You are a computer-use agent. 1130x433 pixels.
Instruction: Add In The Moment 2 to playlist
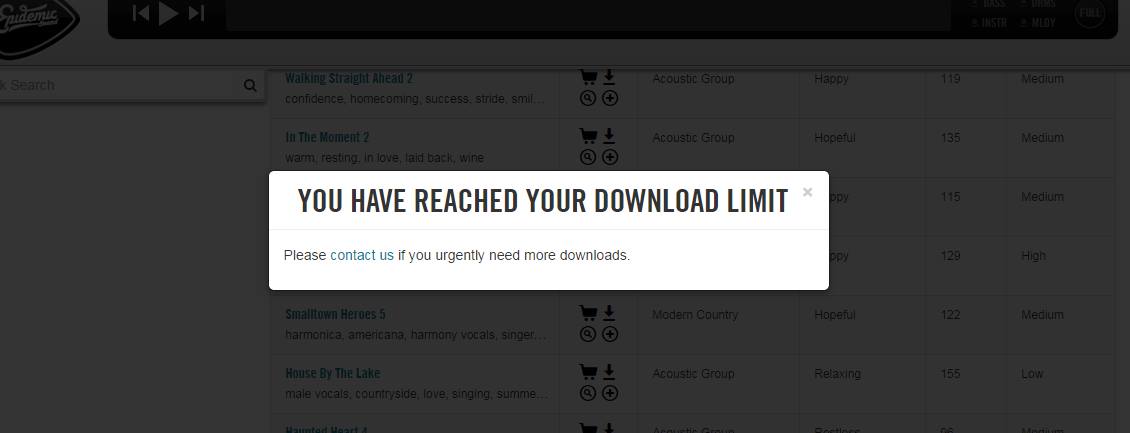point(610,157)
